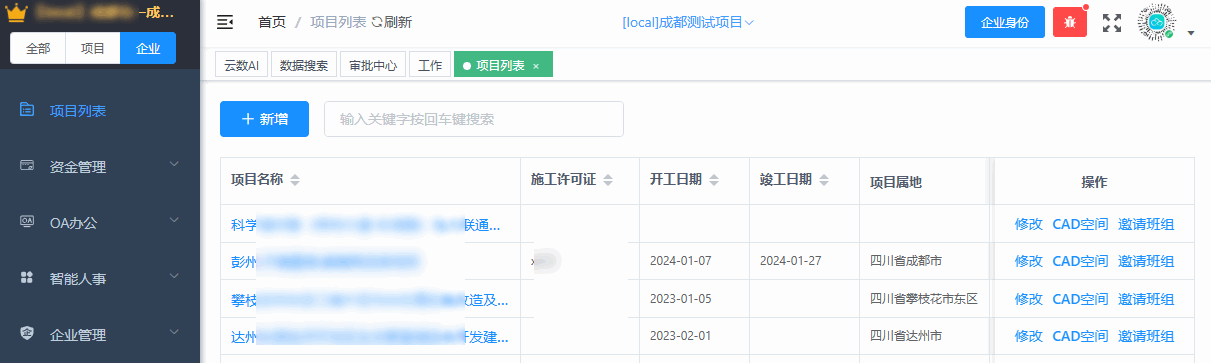Expand the 企业管理 menu
Viewport: 1211px width, 363px height.
pos(174,333)
